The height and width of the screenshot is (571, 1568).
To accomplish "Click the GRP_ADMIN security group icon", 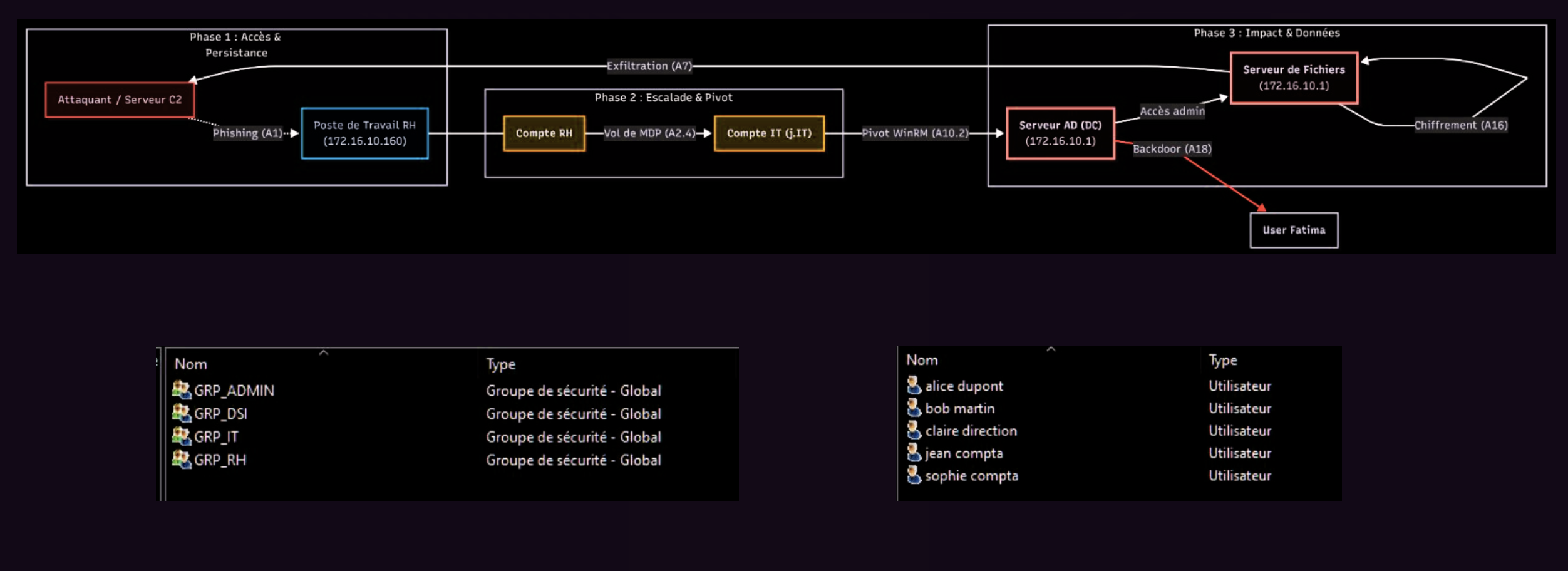I will coord(182,390).
